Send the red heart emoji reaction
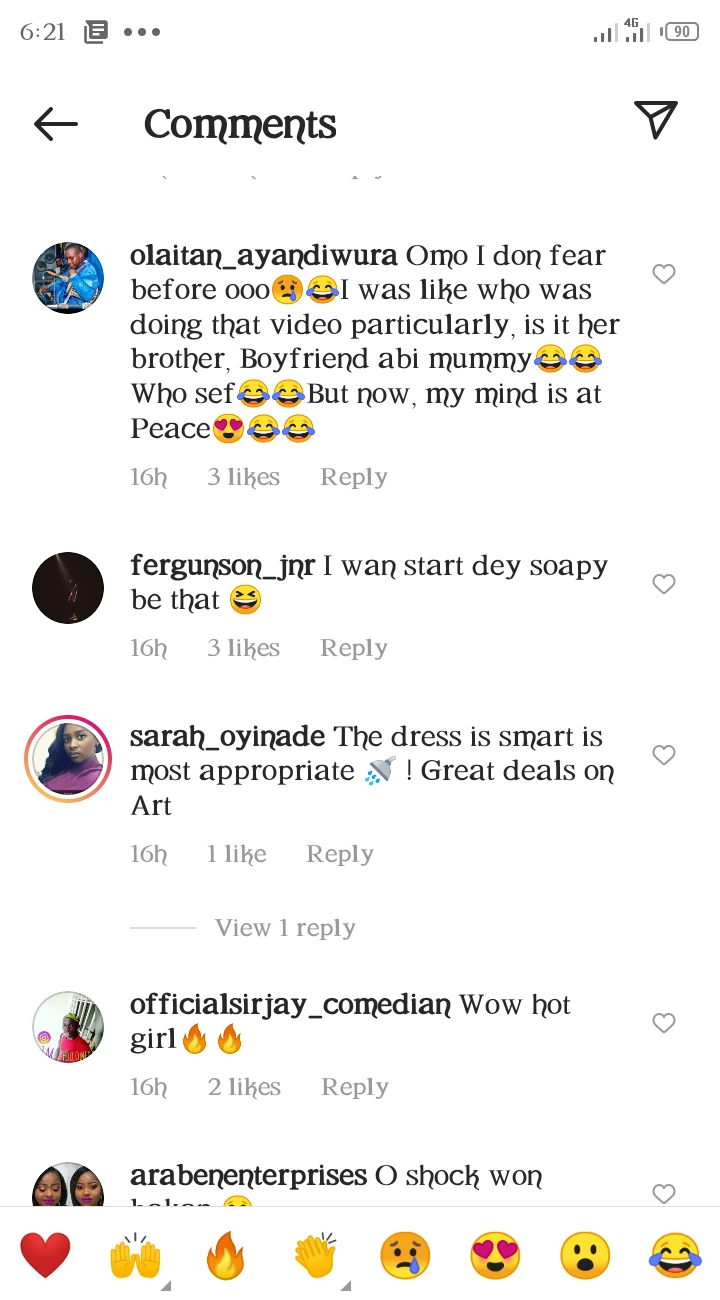720x1300 pixels. coord(45,1256)
